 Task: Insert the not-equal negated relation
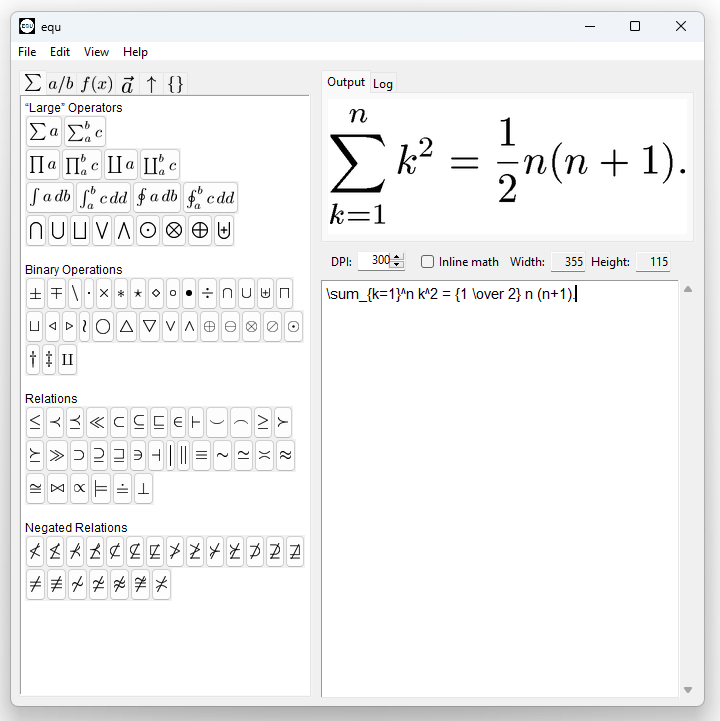[35, 584]
